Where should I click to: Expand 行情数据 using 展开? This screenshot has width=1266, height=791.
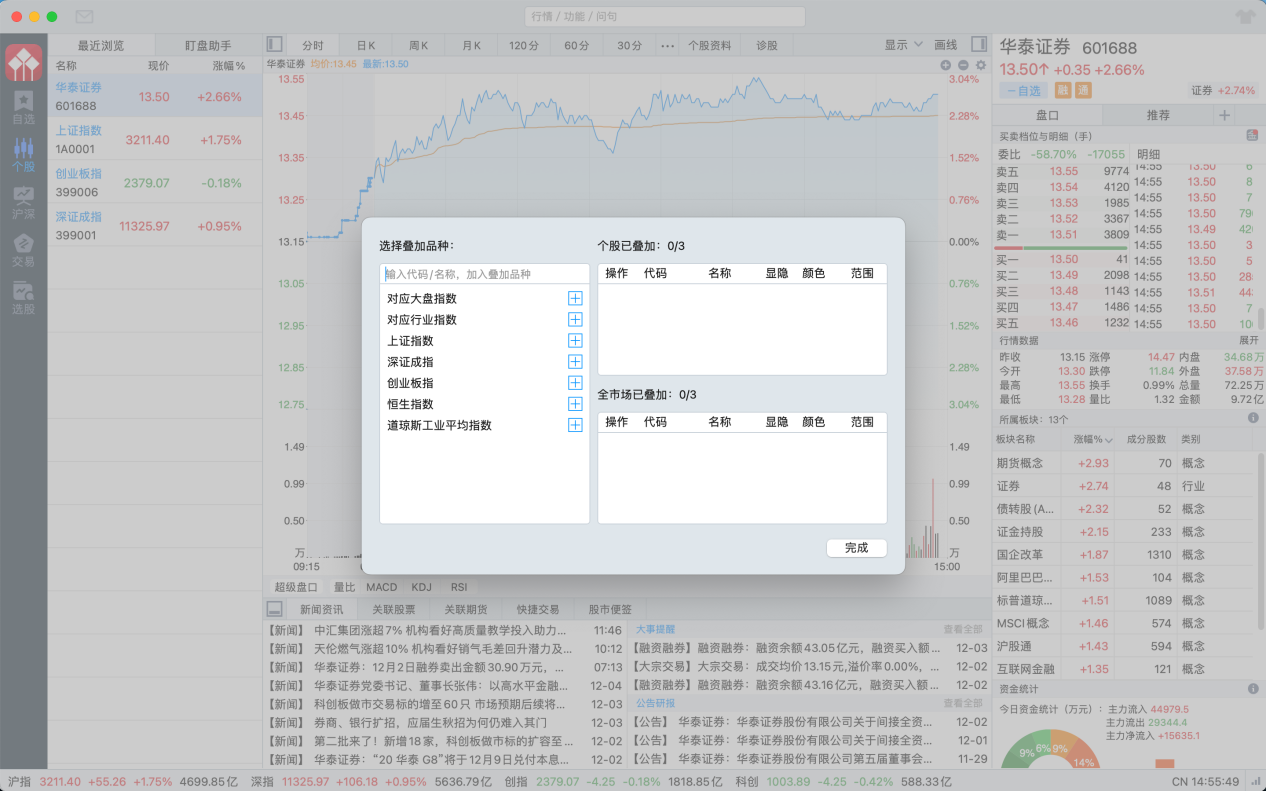tap(1248, 340)
